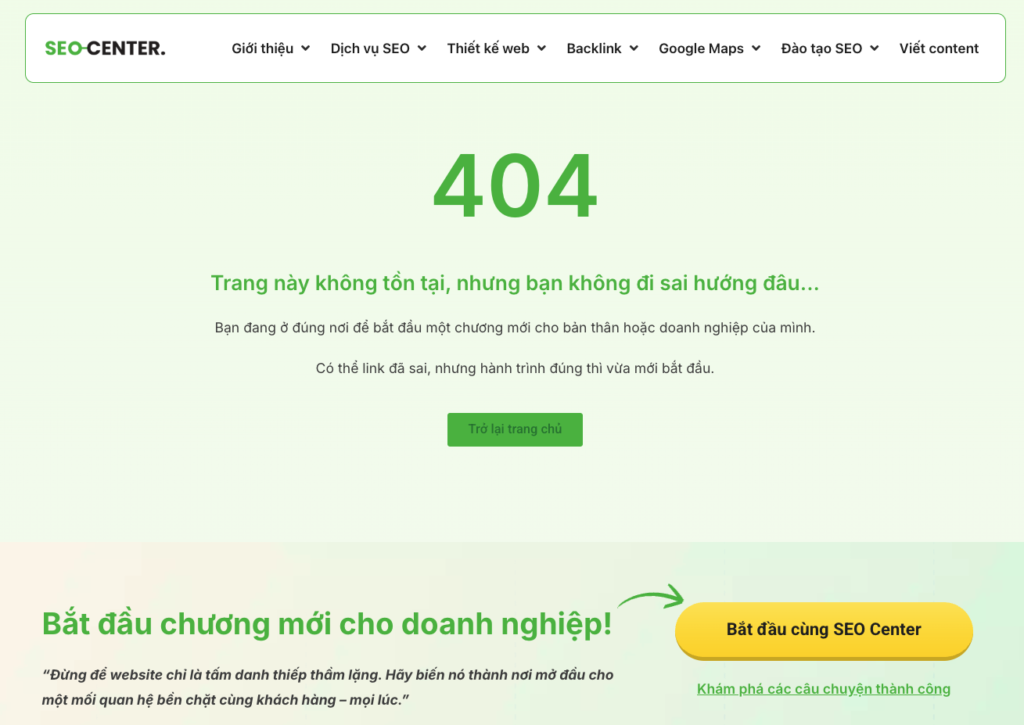
Task: Open the Backlink dropdown chevron
Action: pyautogui.click(x=634, y=48)
